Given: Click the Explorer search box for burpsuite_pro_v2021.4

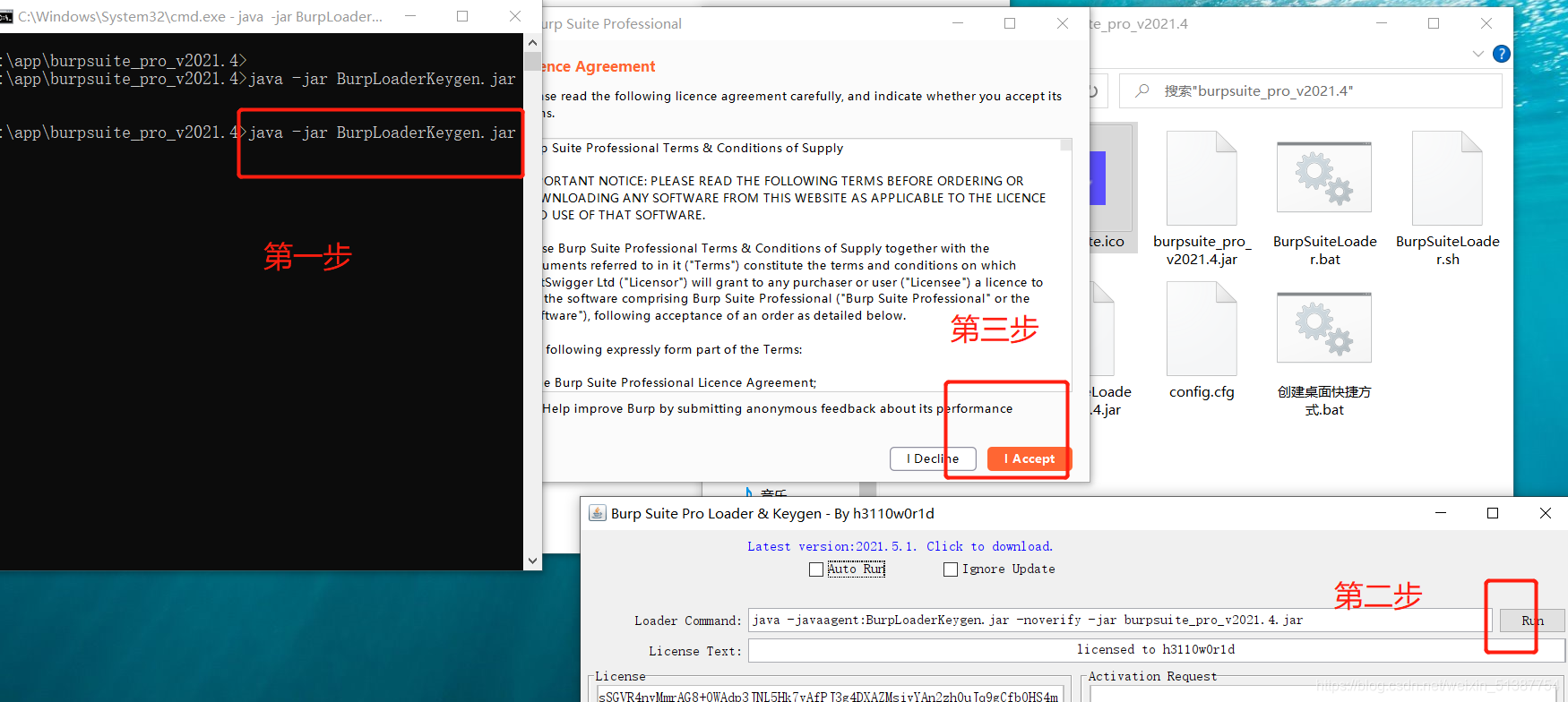Looking at the screenshot, I should pyautogui.click(x=1311, y=91).
